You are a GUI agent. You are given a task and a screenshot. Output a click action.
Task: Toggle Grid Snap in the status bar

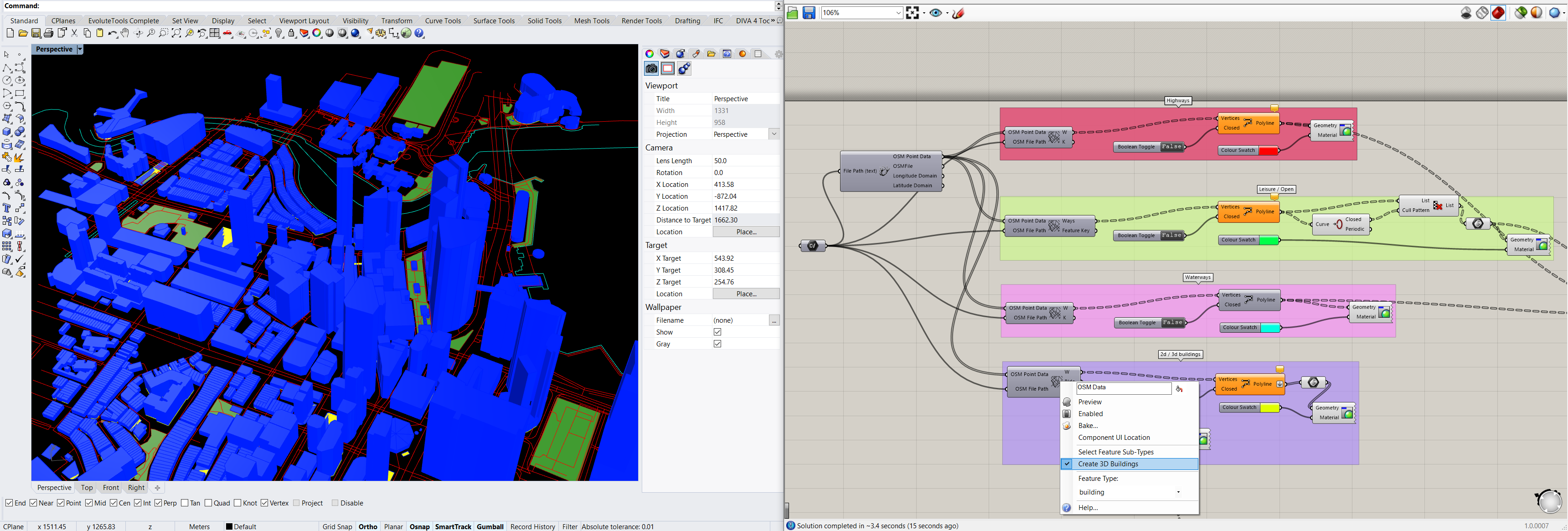[x=337, y=527]
